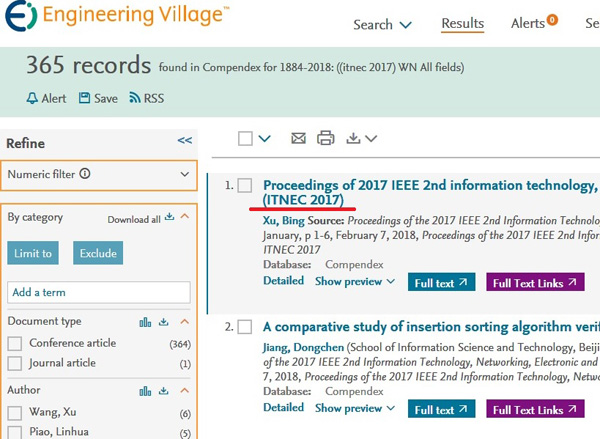Viewport: 600px width, 439px height.
Task: Click the bell Alert icon
Action: click(x=32, y=98)
